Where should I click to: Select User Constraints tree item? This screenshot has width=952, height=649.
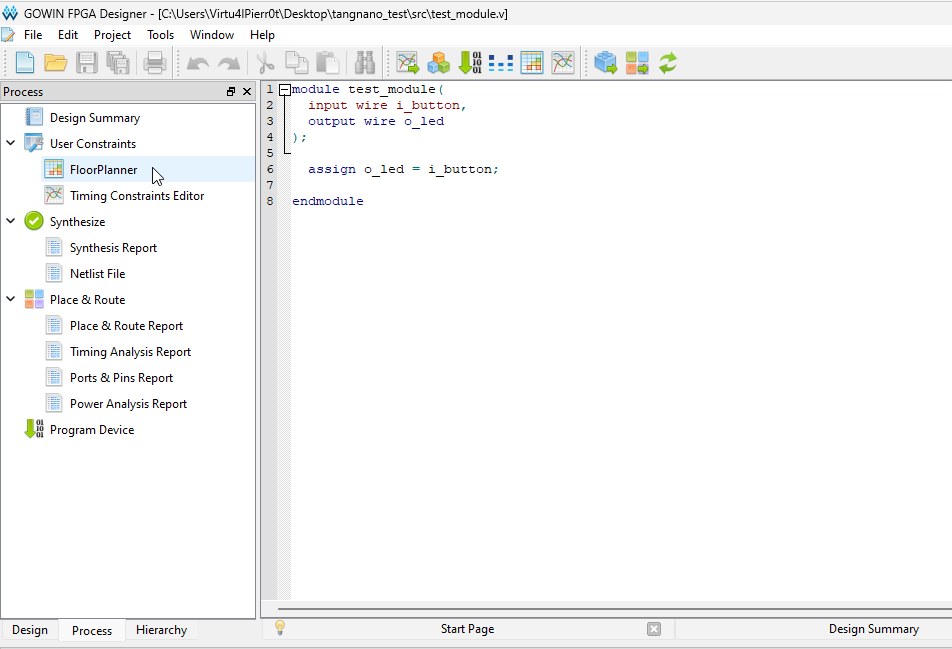pos(93,143)
